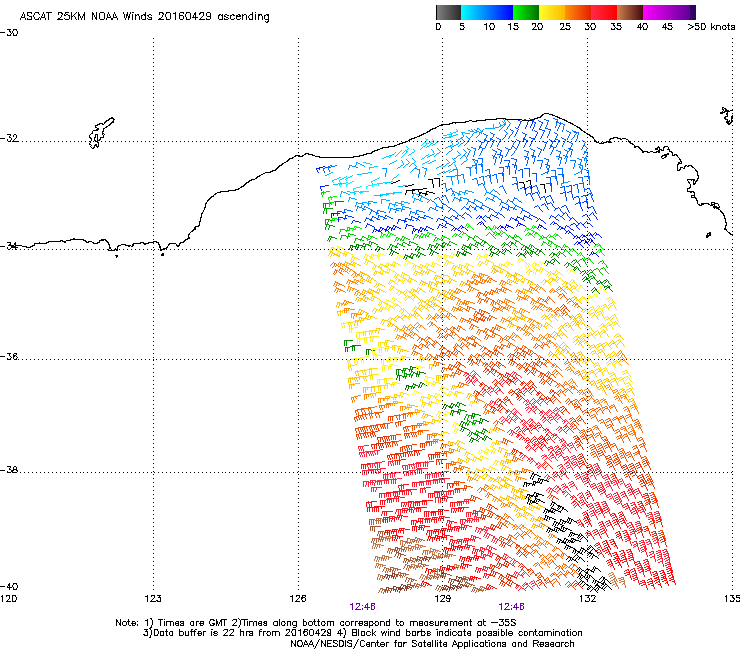Click the "12:48" time label right of 129
This screenshot has height=650, width=740.
(x=512, y=607)
